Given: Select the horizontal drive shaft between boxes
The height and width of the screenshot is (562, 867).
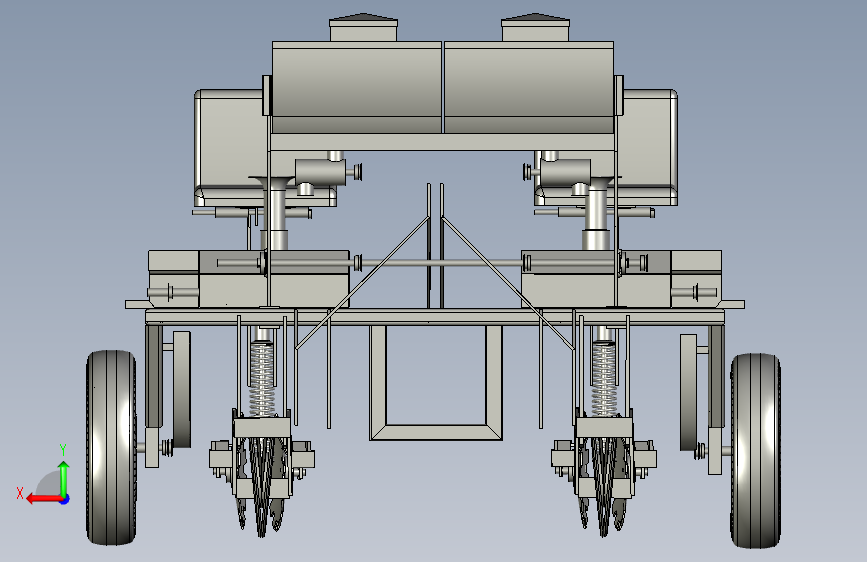Looking at the screenshot, I should point(441,263).
